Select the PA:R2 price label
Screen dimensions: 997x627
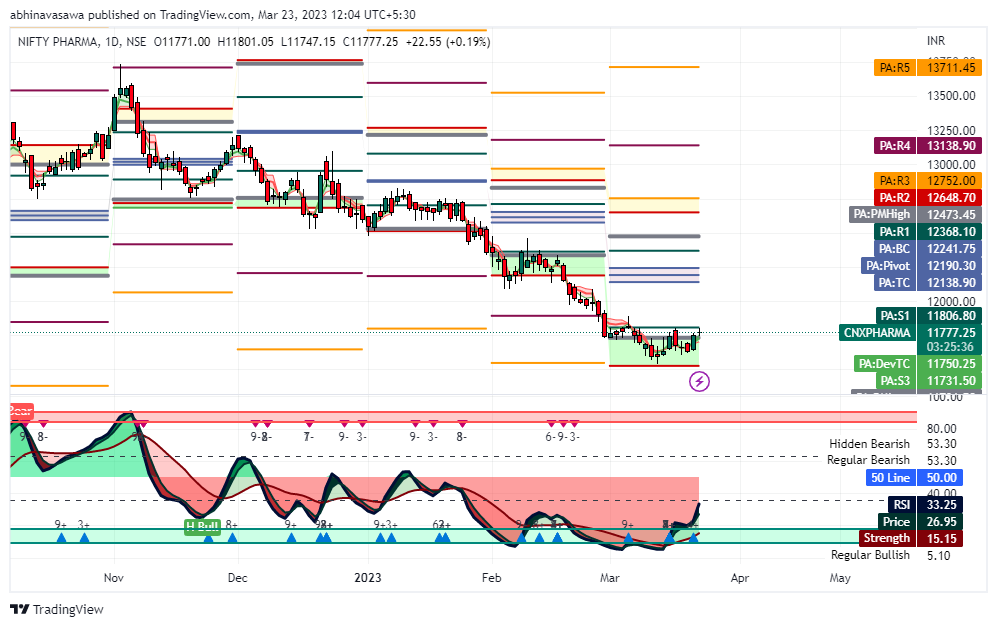click(895, 198)
